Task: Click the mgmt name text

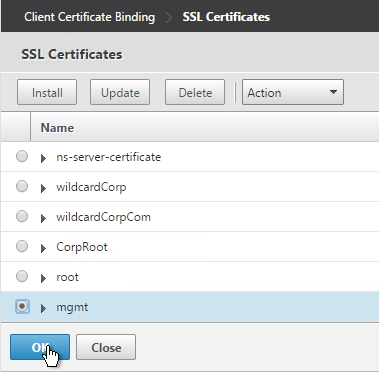Action: click(x=72, y=307)
